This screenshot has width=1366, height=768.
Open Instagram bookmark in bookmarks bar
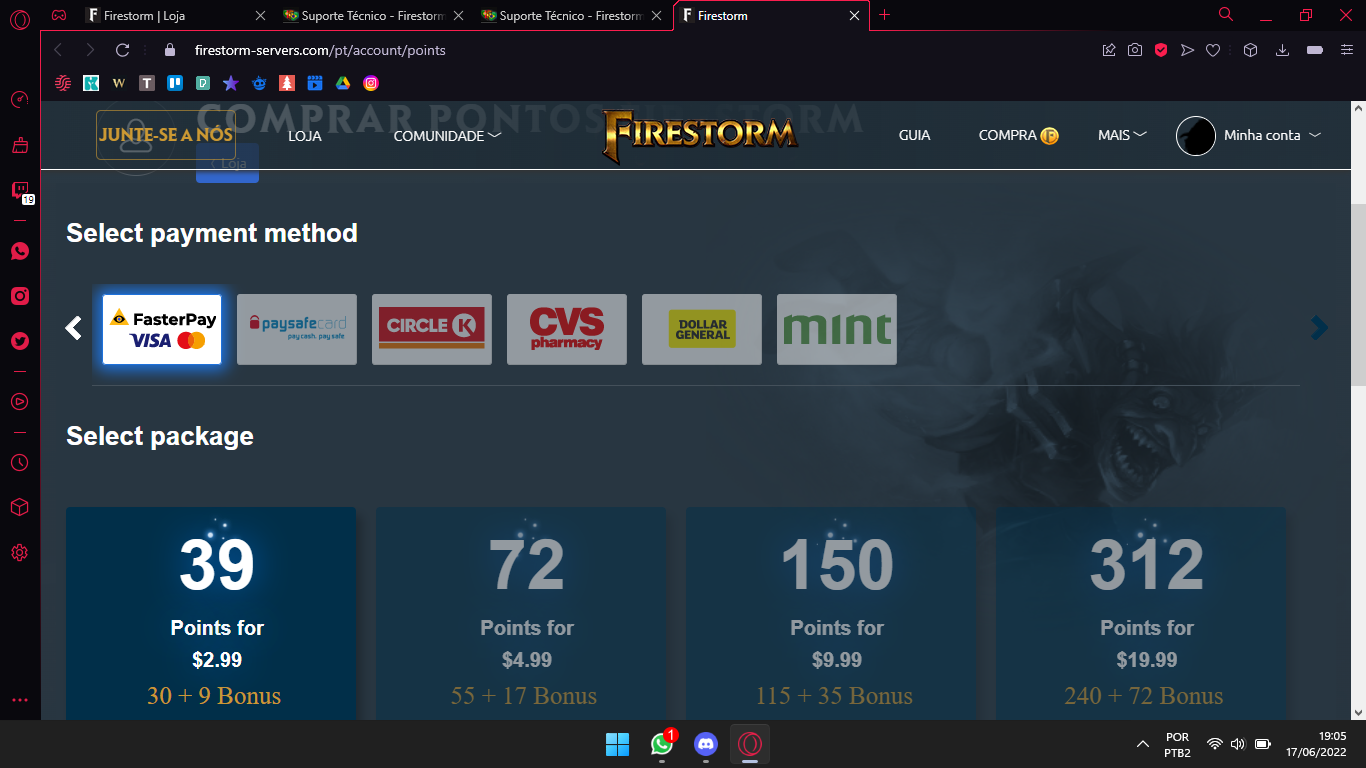coord(371,83)
